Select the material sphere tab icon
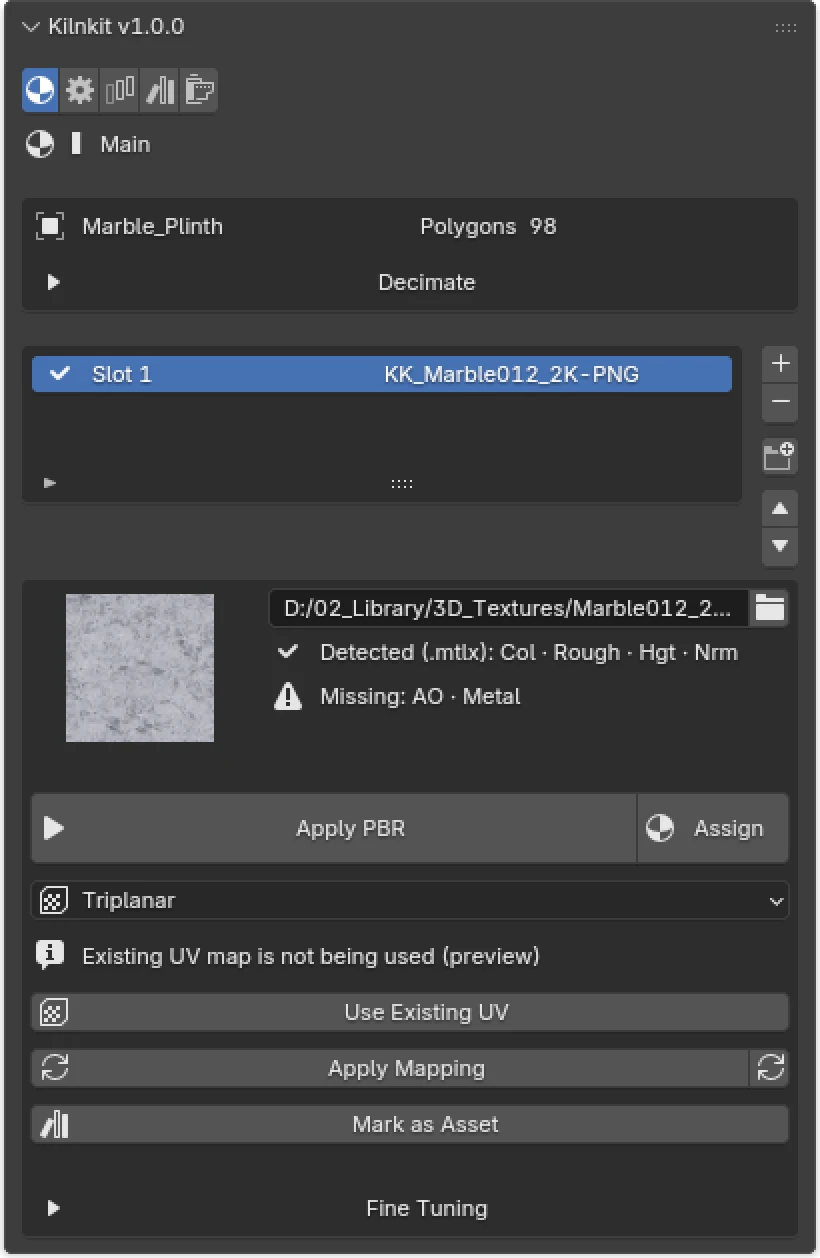This screenshot has height=1258, width=820. pyautogui.click(x=40, y=90)
